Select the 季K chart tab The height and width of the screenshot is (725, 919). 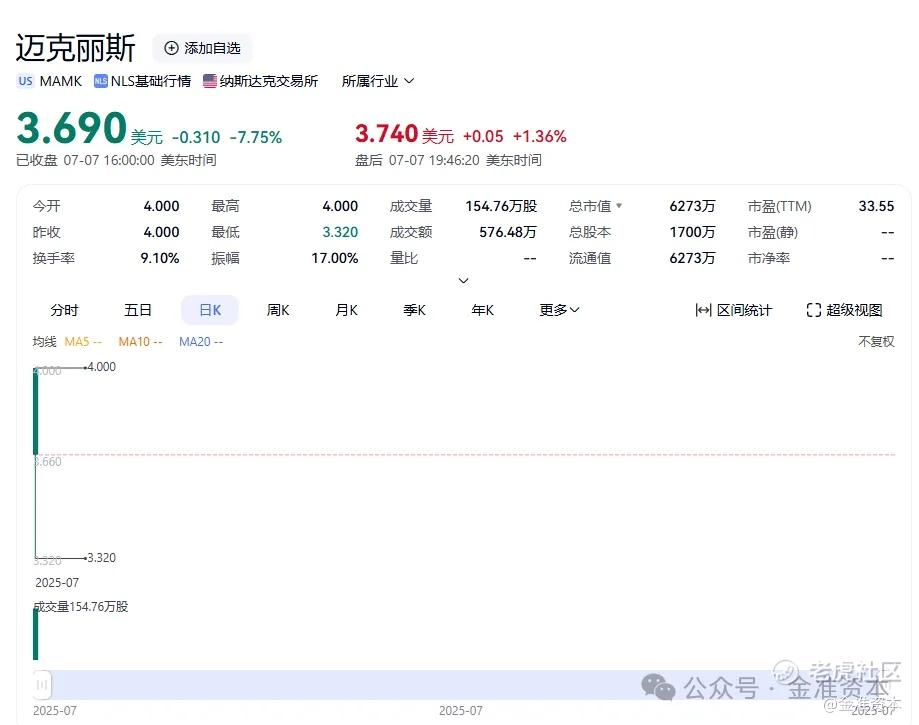[414, 310]
